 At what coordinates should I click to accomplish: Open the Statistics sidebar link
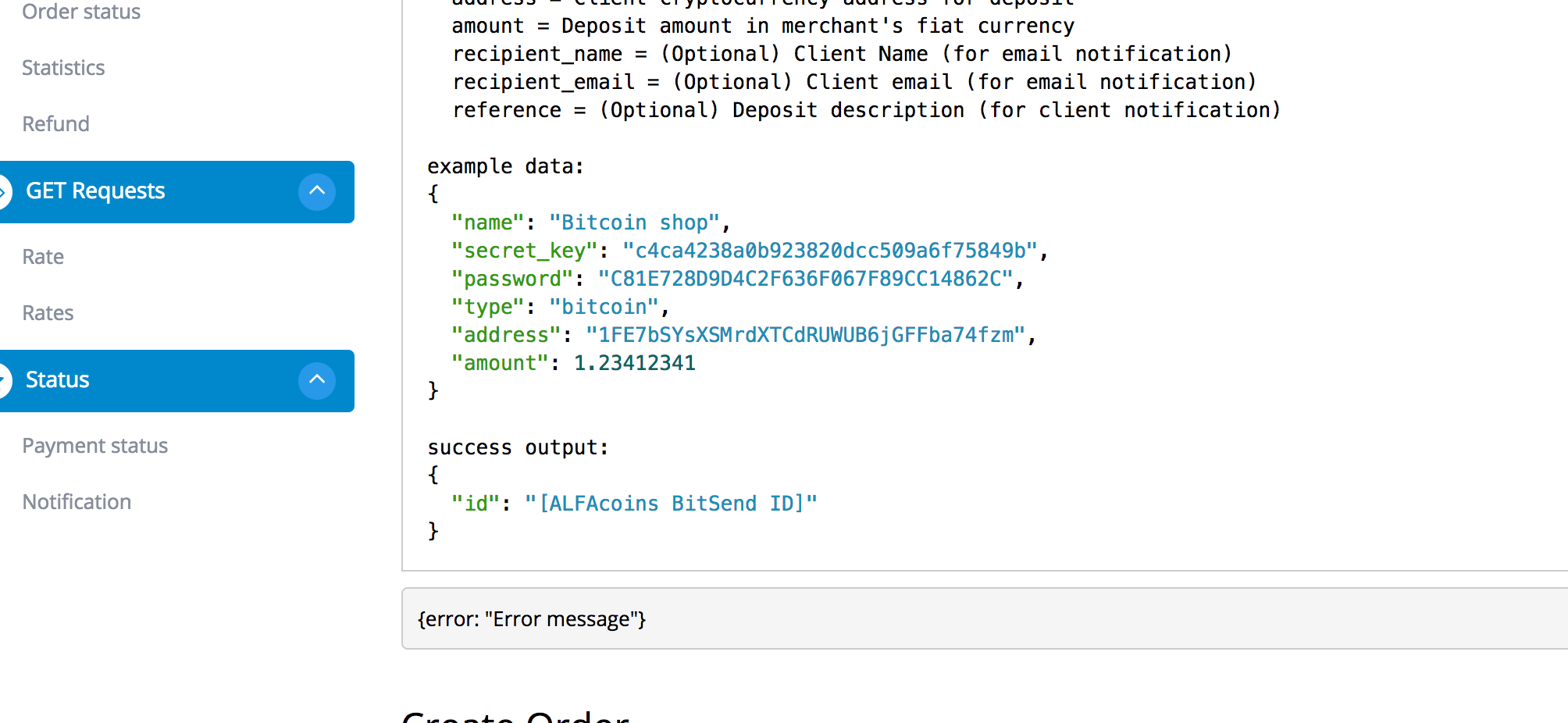63,68
